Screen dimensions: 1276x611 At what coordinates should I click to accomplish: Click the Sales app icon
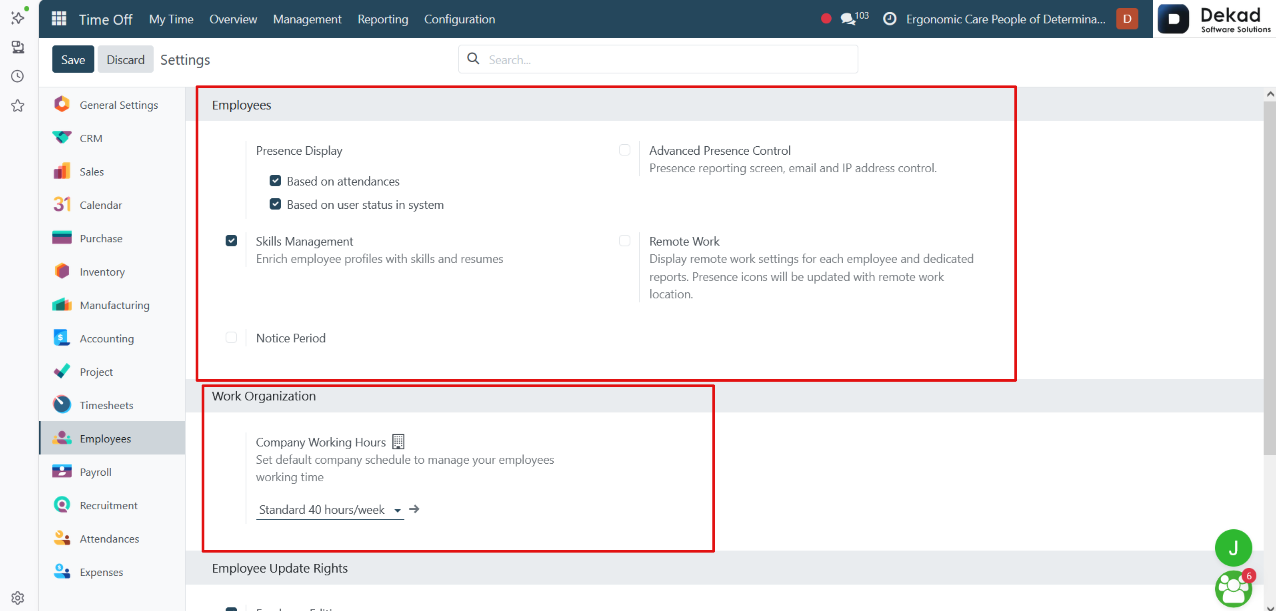tap(62, 171)
